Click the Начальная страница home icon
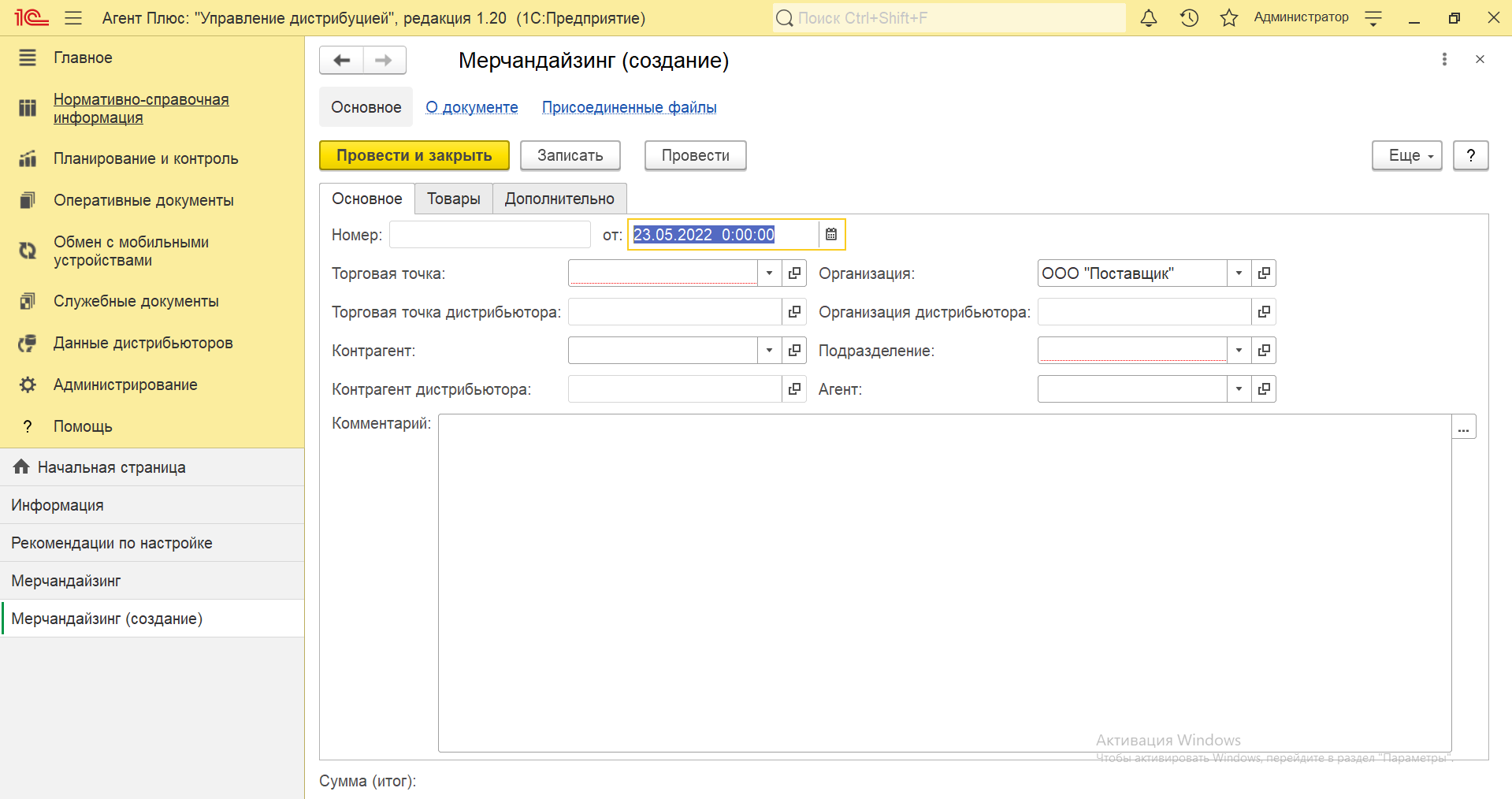Image resolution: width=1512 pixels, height=799 pixels. [21, 466]
